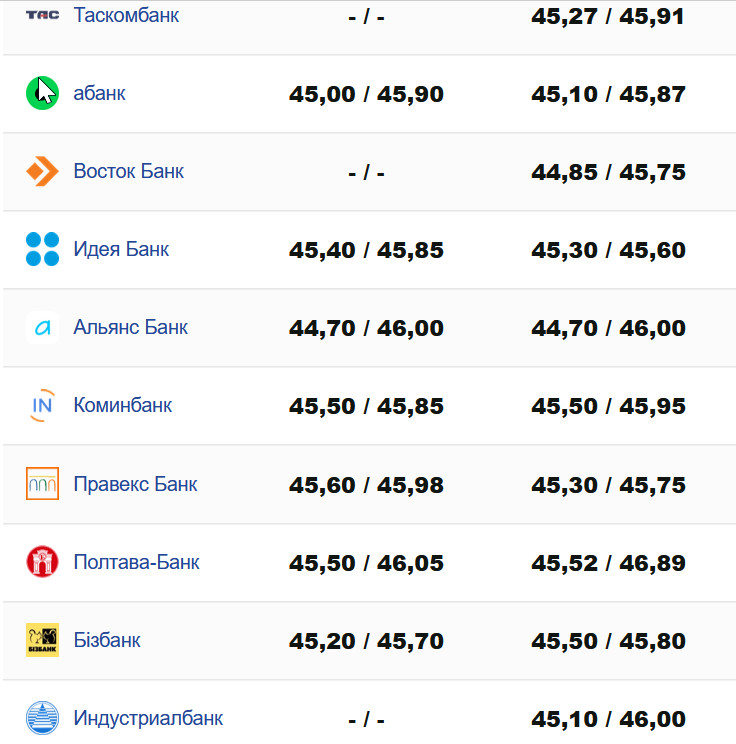Go to the Альянс Банк link

[x=130, y=327]
